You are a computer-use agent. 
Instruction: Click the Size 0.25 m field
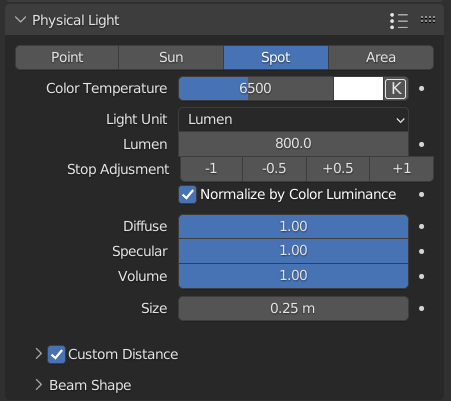(x=293, y=309)
